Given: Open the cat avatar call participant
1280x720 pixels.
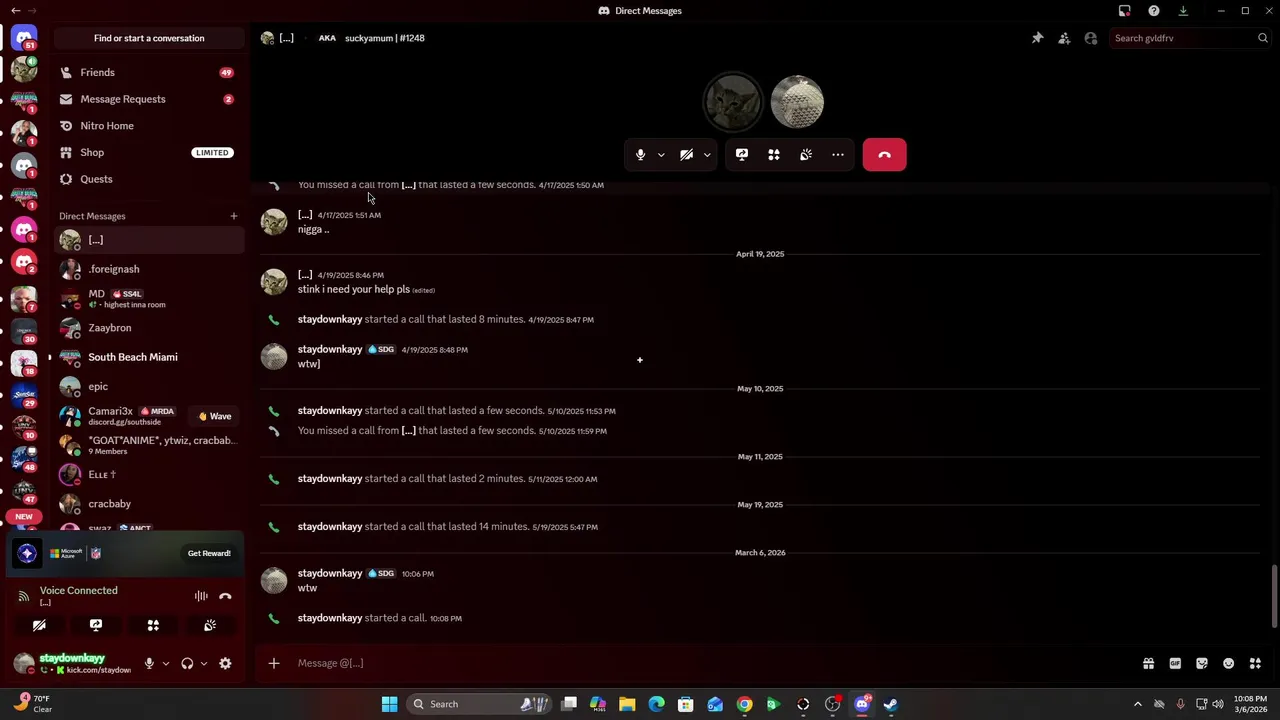Looking at the screenshot, I should coord(733,102).
